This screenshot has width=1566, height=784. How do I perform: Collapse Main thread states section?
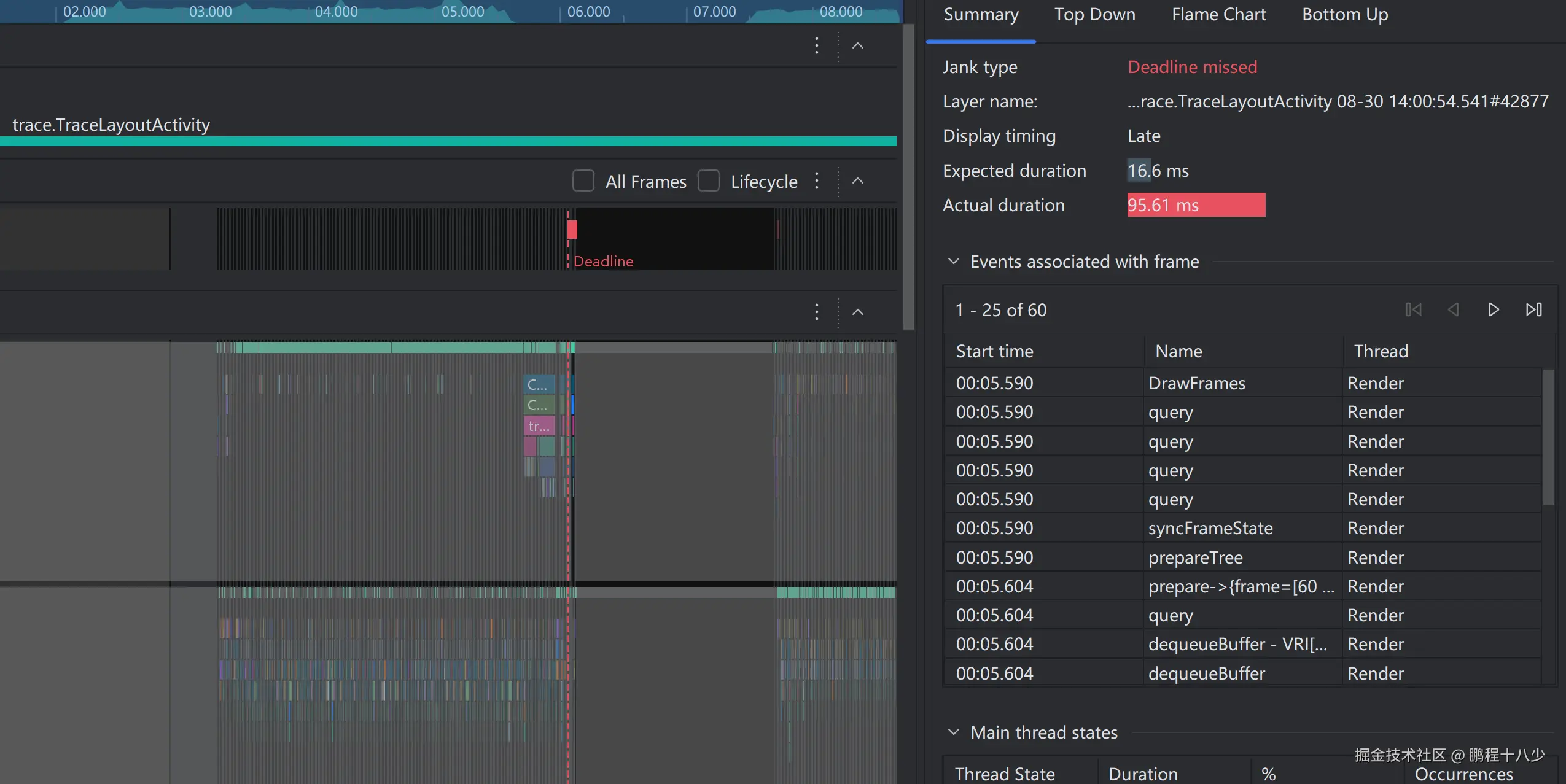(x=953, y=732)
